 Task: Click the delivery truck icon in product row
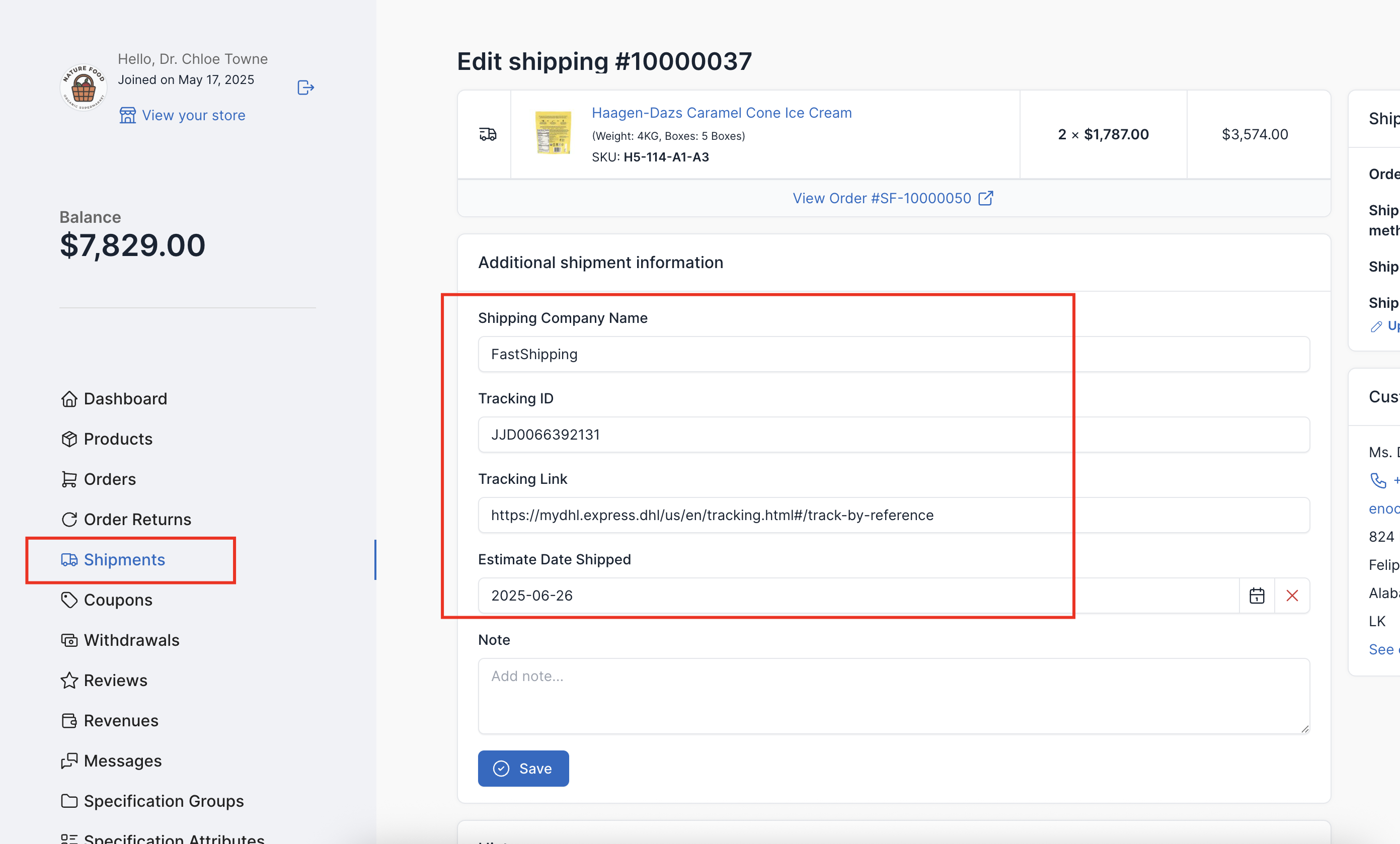click(488, 134)
